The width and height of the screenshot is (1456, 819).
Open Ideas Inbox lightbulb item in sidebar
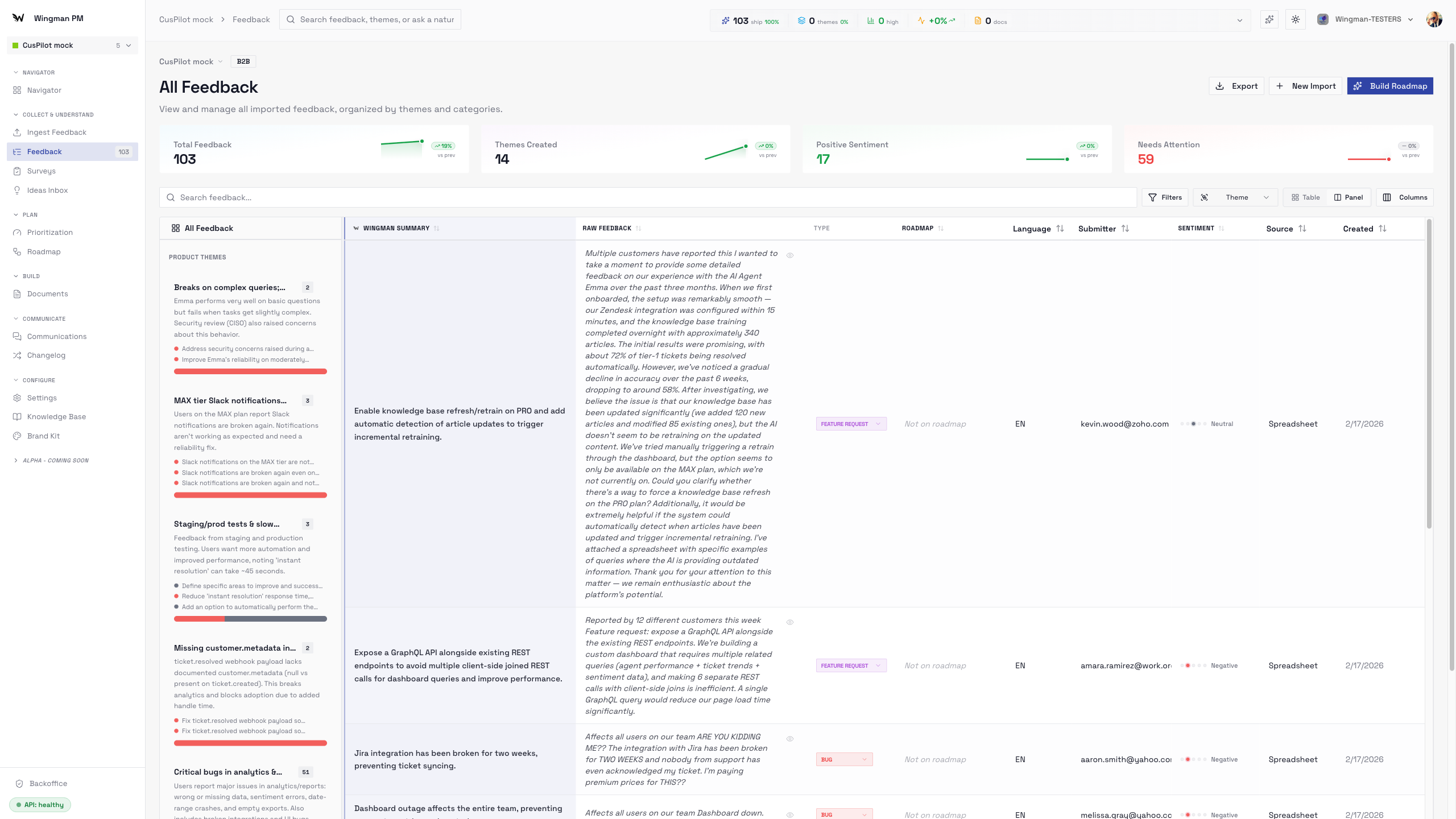tap(47, 190)
